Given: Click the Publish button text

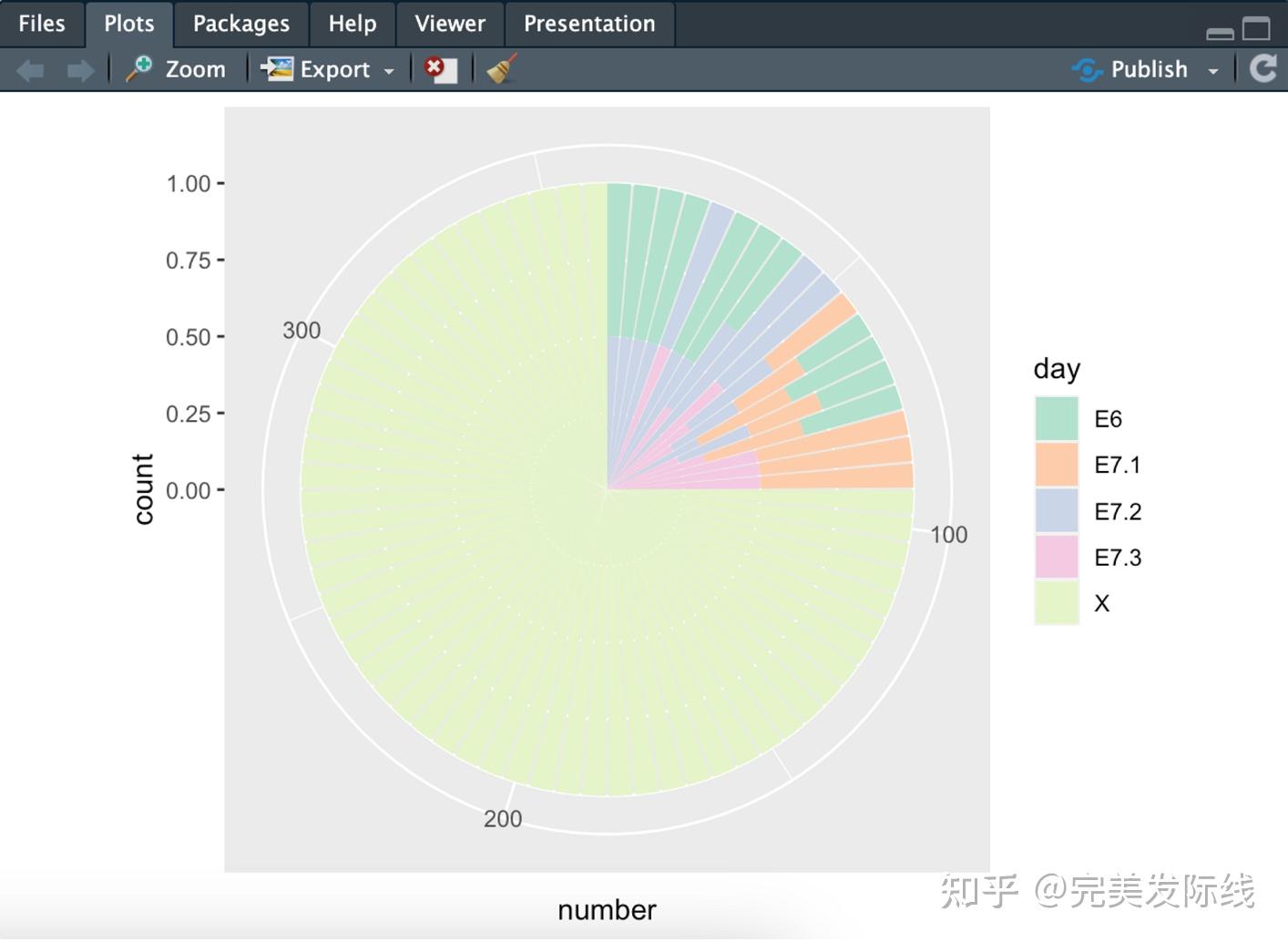Looking at the screenshot, I should click(x=1150, y=69).
